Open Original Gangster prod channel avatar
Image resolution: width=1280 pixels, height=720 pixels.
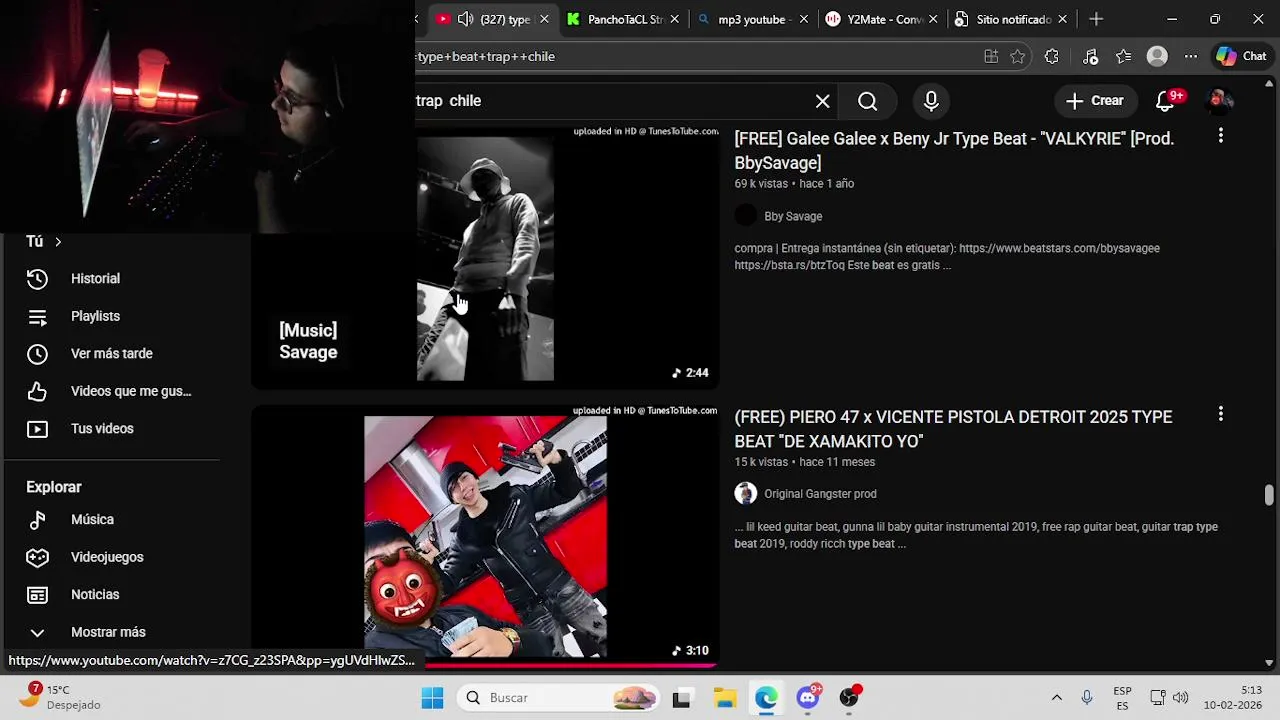tap(746, 493)
